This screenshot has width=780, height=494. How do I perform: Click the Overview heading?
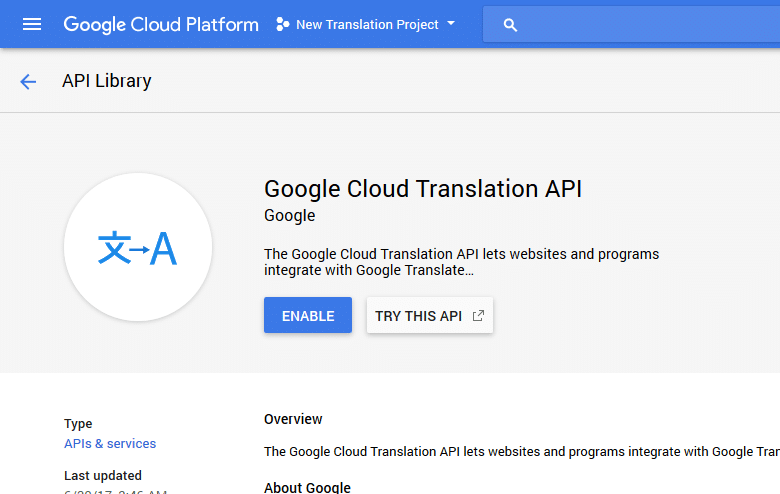(293, 419)
